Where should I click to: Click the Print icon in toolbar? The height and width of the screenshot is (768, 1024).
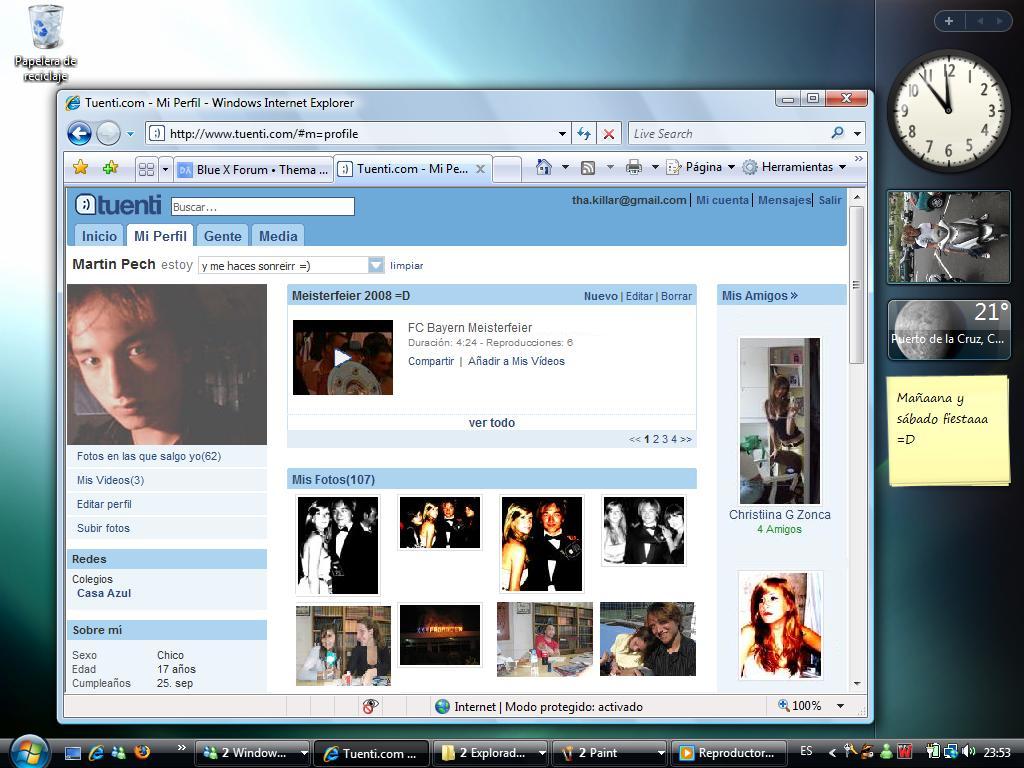[633, 168]
